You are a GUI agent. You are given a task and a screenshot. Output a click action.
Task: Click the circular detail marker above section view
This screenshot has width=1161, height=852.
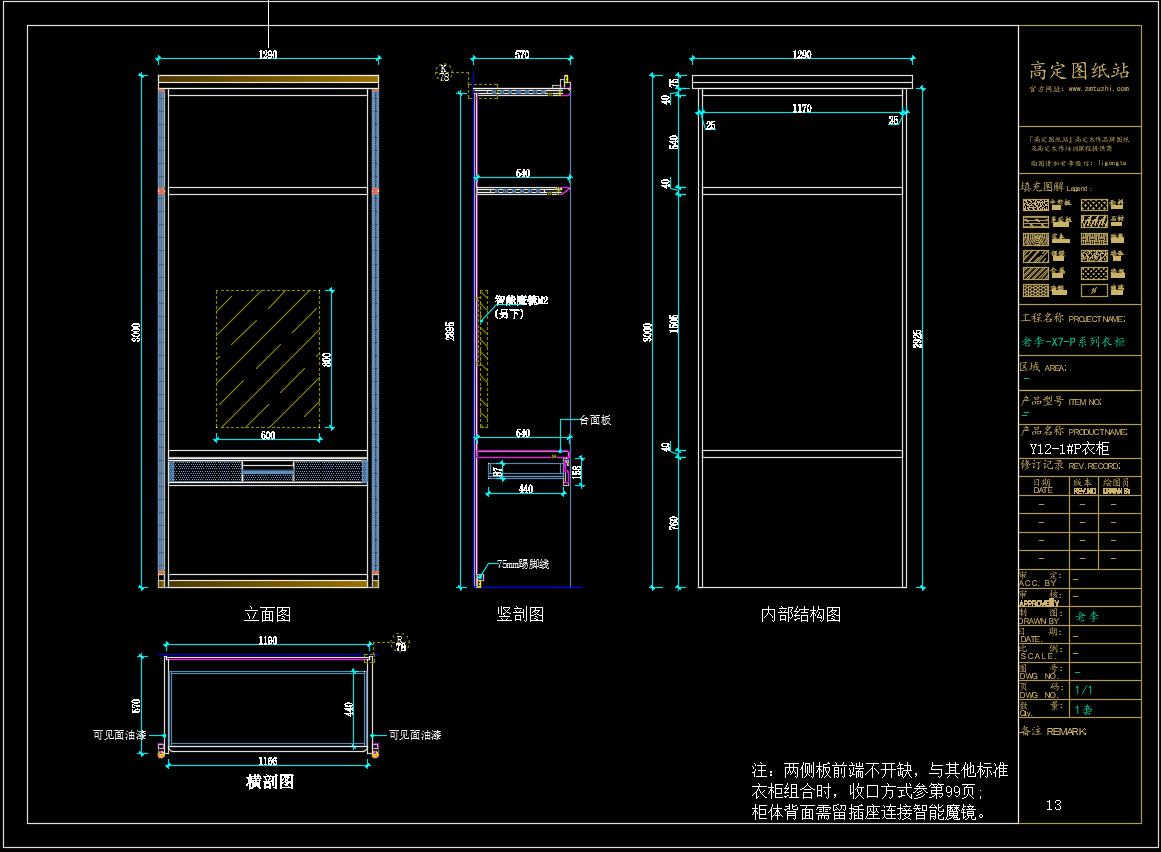tap(444, 71)
